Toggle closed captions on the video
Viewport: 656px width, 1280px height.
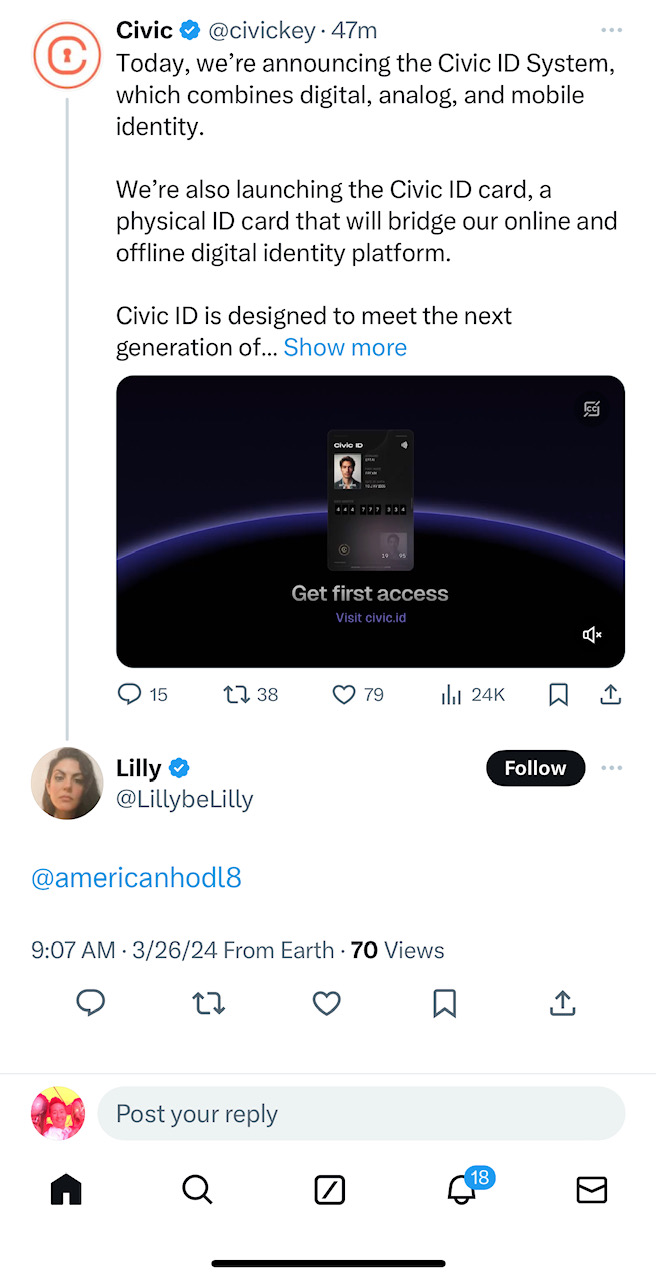tap(592, 409)
